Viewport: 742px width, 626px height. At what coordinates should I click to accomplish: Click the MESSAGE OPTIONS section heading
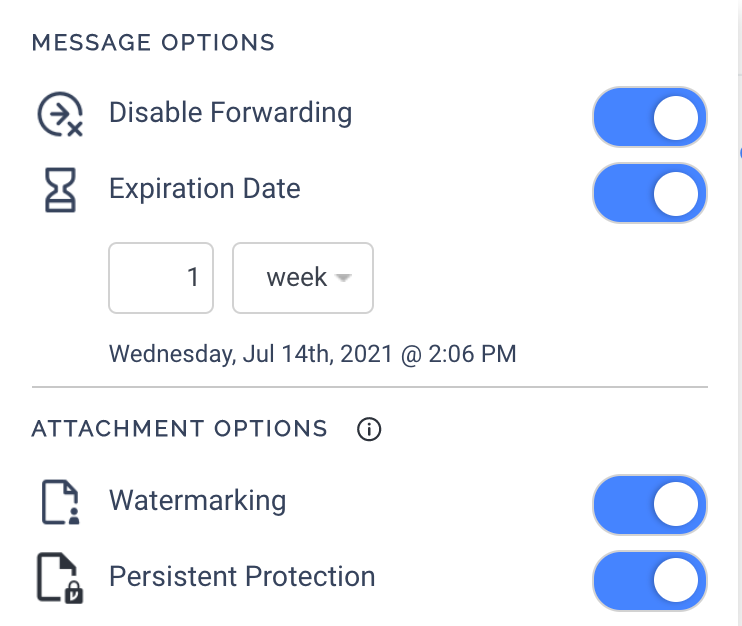(x=153, y=43)
